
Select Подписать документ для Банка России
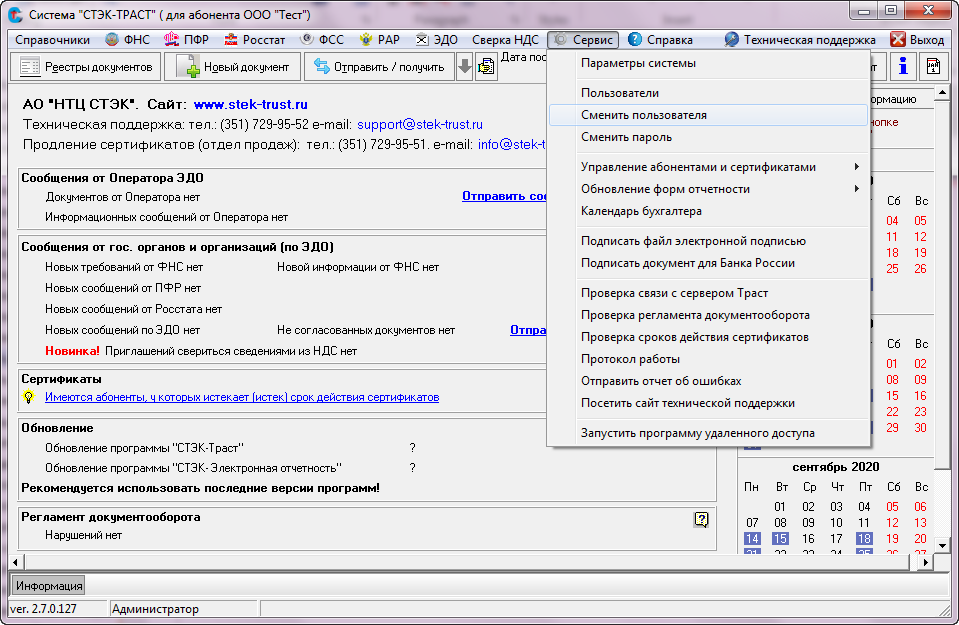click(x=709, y=263)
